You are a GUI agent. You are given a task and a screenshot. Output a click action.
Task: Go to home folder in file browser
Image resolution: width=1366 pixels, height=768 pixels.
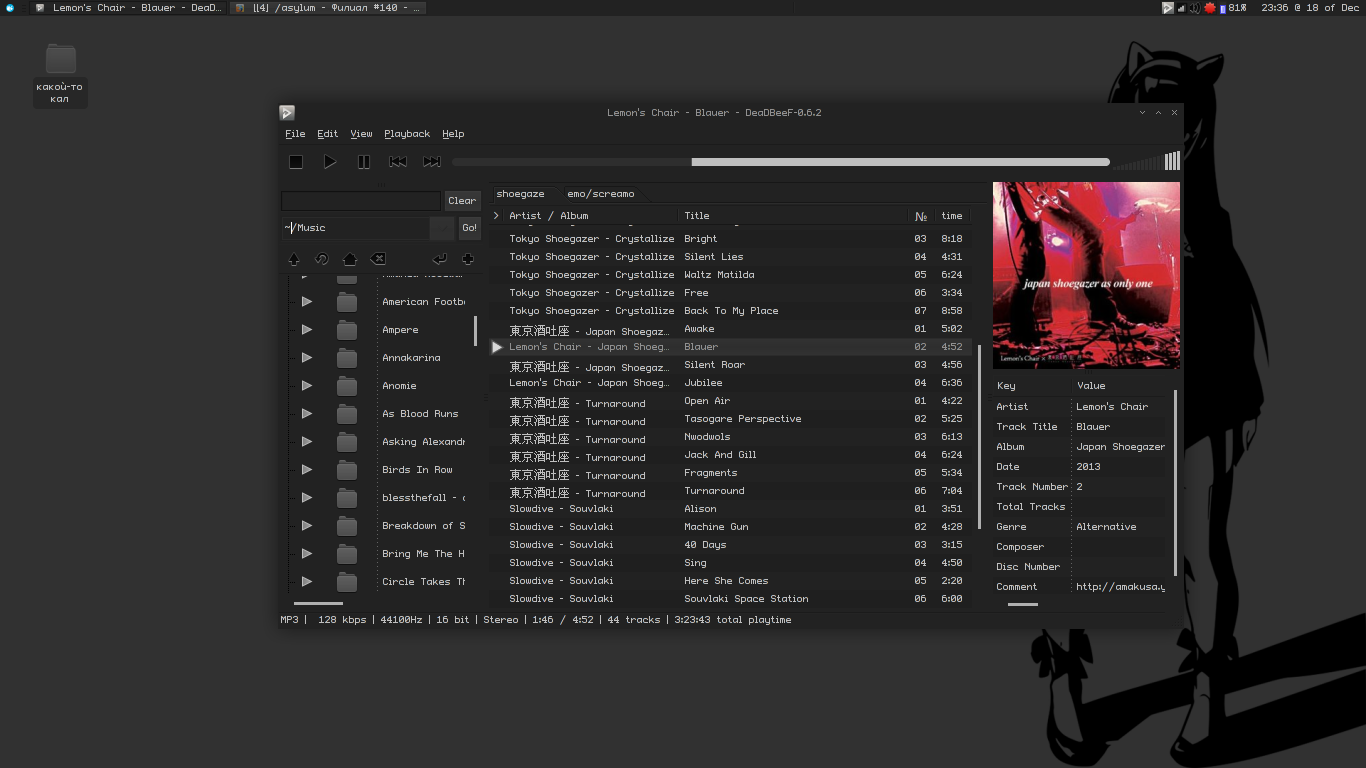coord(350,259)
